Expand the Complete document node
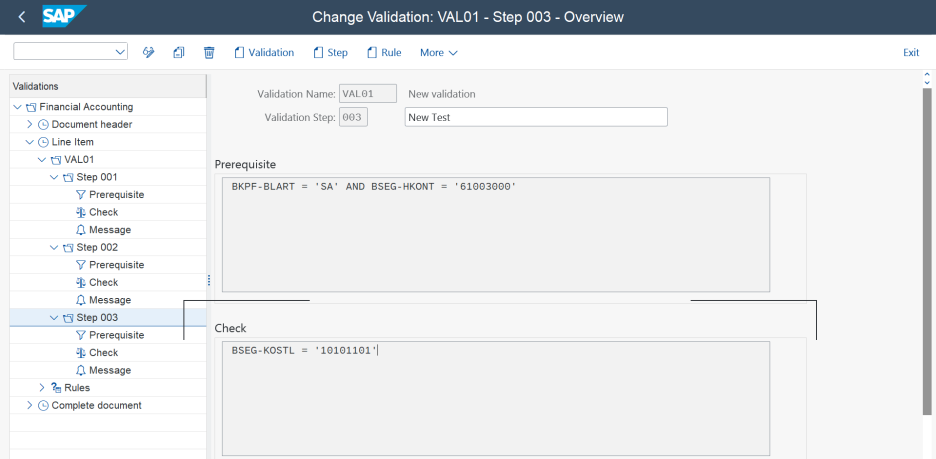Viewport: 936px width, 459px height. pos(29,405)
